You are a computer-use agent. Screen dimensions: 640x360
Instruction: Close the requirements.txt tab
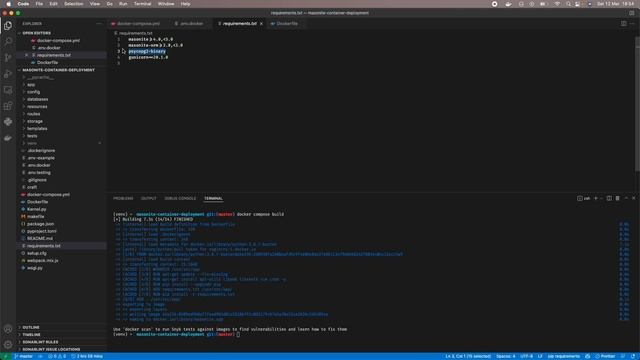(x=261, y=24)
